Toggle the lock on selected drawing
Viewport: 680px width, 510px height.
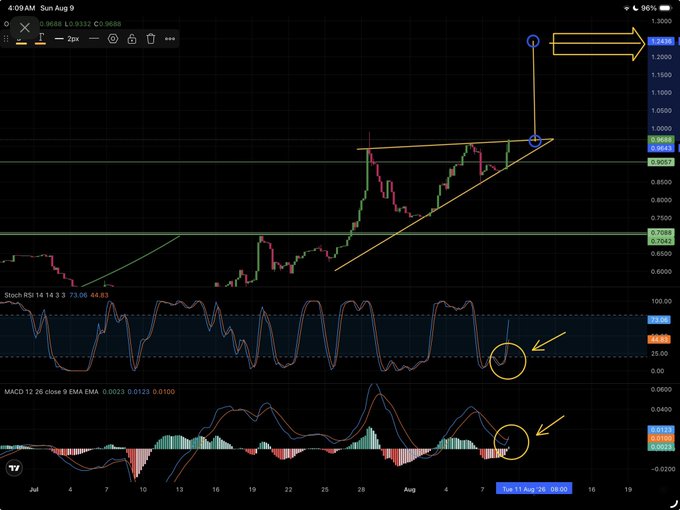coord(132,39)
